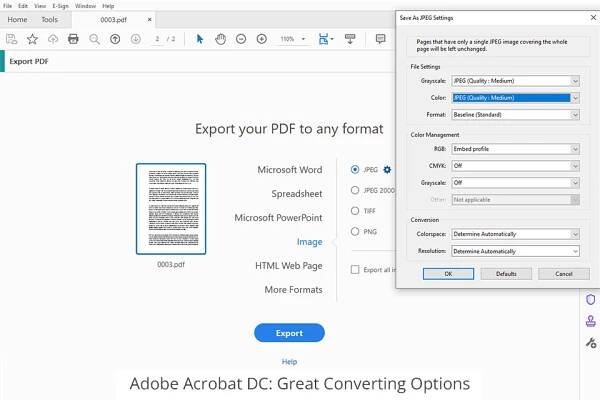Select the PNG radio button
This screenshot has width=600, height=400.
coord(355,232)
